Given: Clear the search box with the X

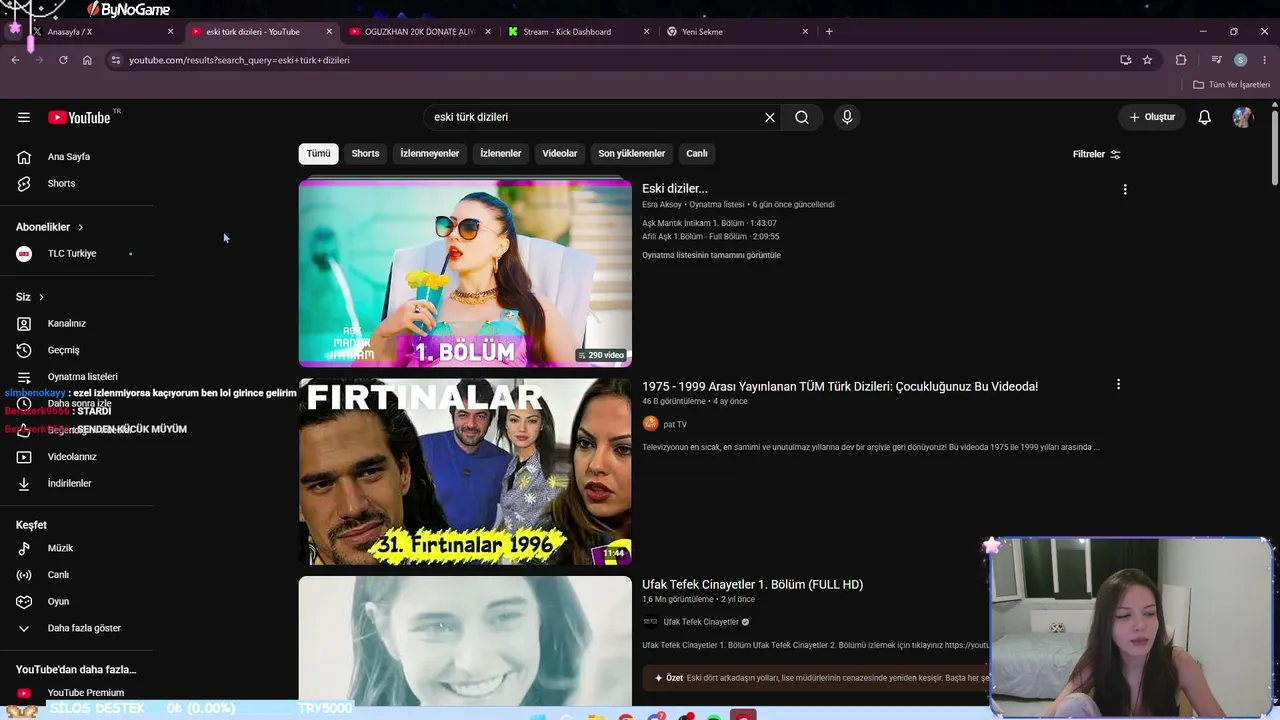Looking at the screenshot, I should (x=770, y=117).
